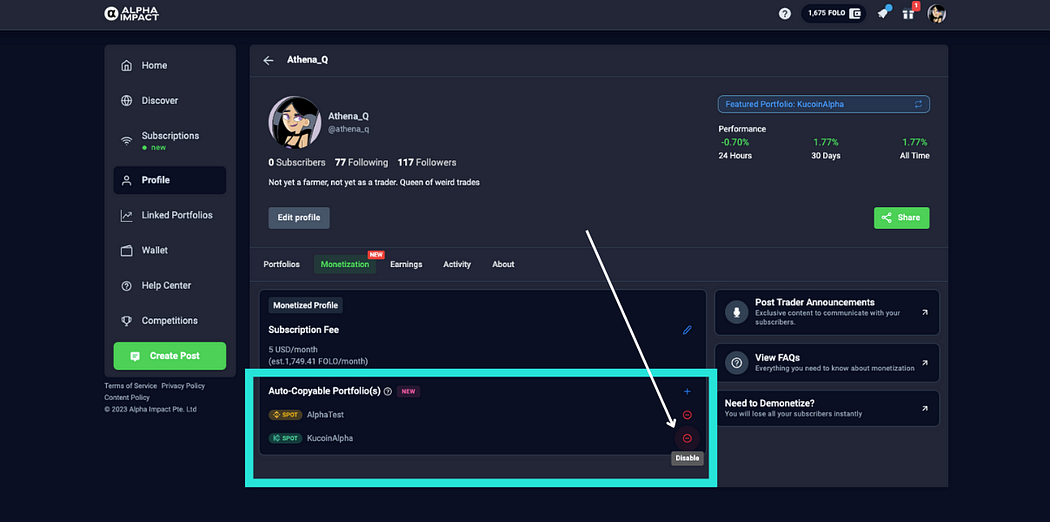Click the 30 Days performance value

tap(826, 143)
